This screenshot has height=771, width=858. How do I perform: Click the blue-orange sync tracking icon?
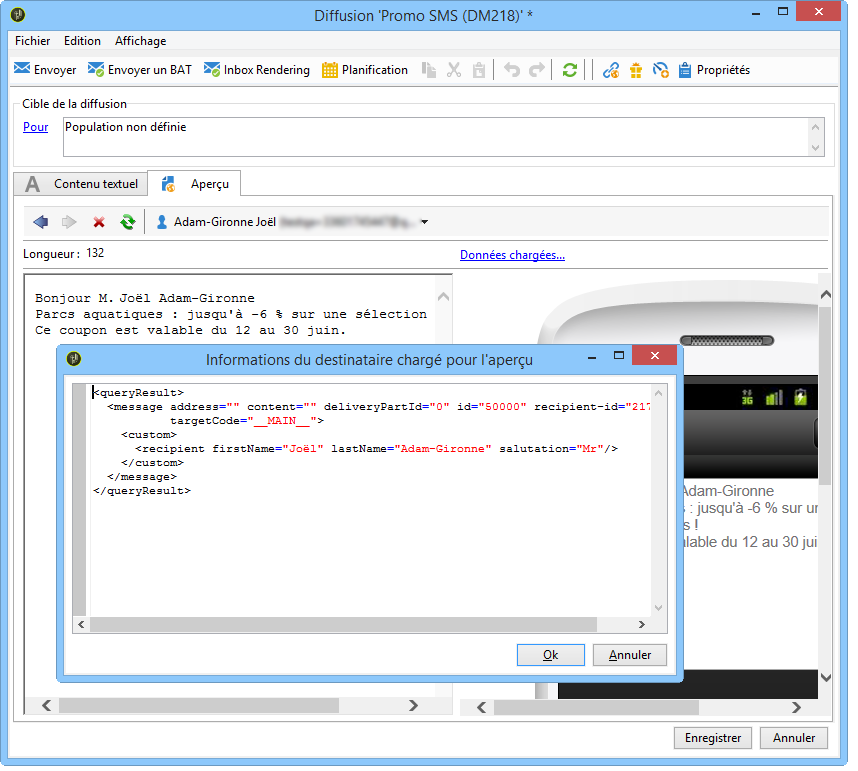[x=660, y=70]
